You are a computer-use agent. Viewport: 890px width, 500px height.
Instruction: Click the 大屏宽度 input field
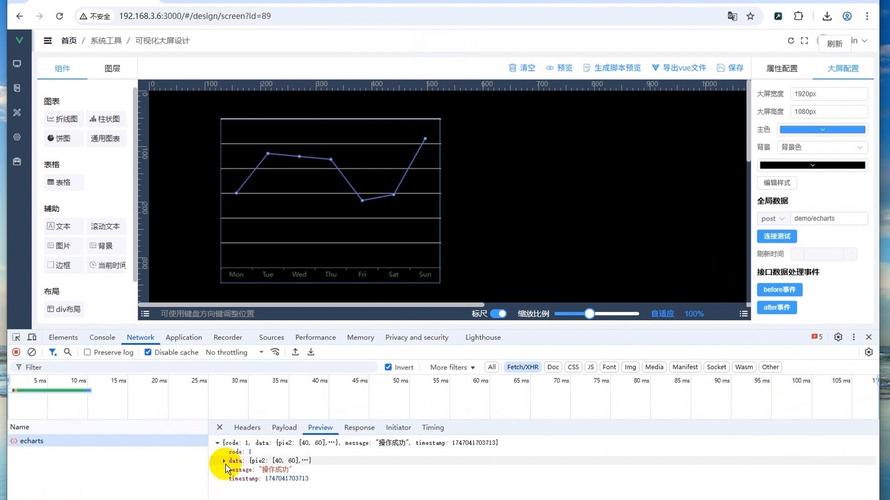point(829,94)
